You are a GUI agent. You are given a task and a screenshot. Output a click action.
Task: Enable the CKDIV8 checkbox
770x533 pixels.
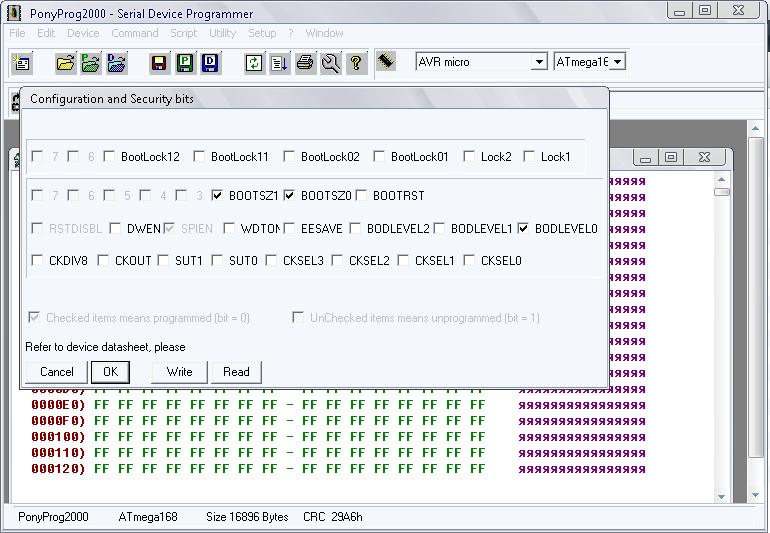pos(38,261)
